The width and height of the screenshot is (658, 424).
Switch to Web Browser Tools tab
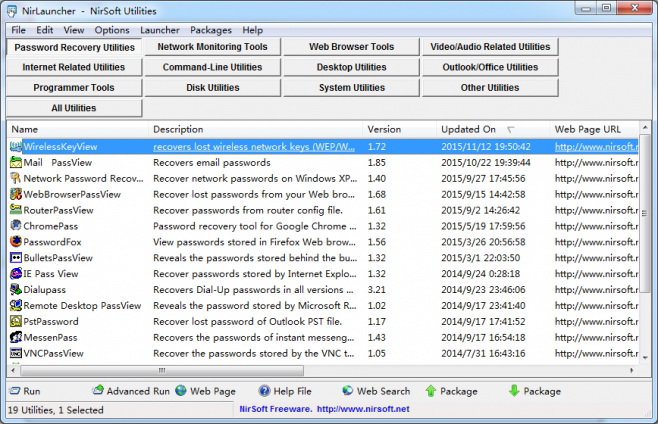point(351,47)
